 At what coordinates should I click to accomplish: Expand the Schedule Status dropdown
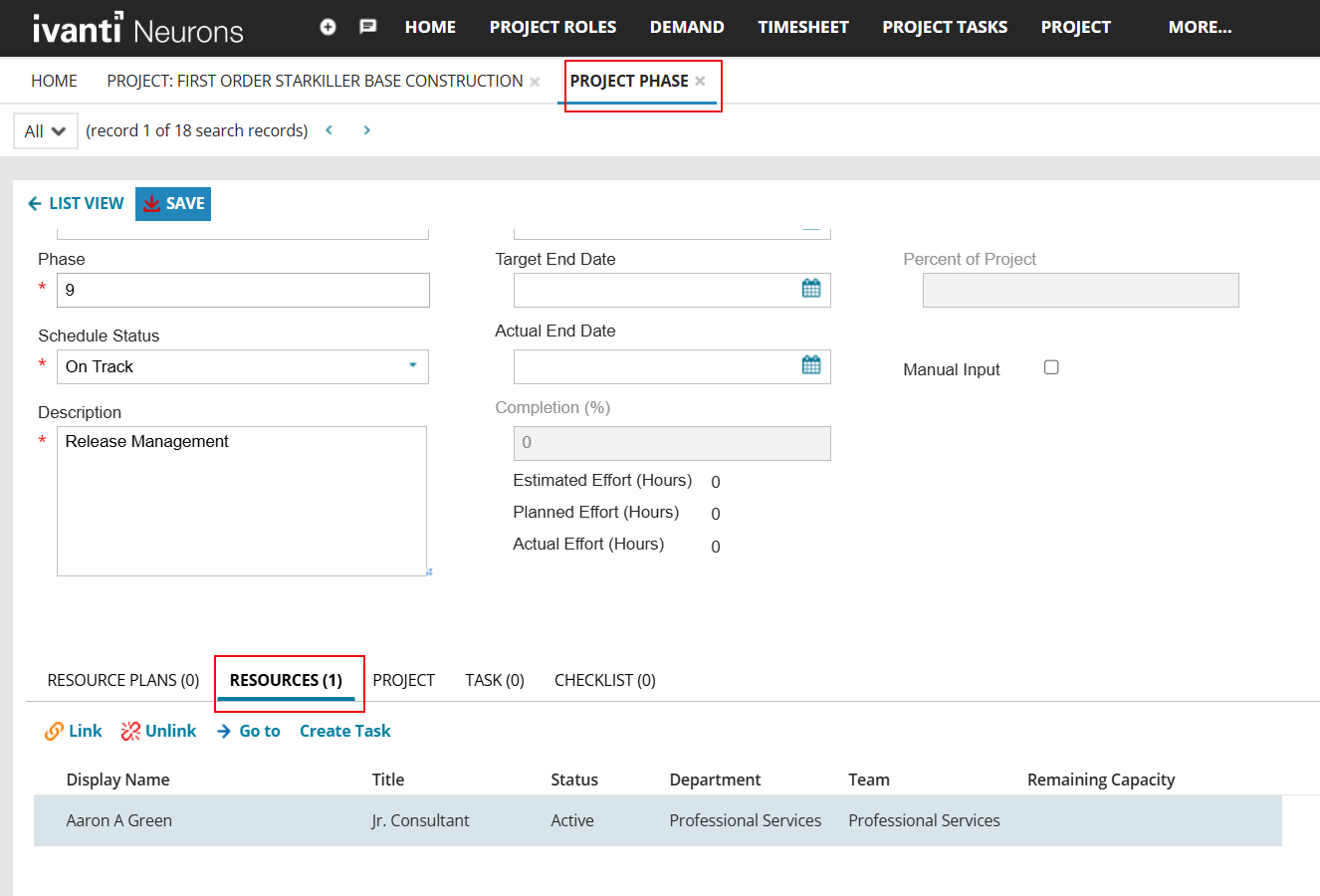click(413, 365)
